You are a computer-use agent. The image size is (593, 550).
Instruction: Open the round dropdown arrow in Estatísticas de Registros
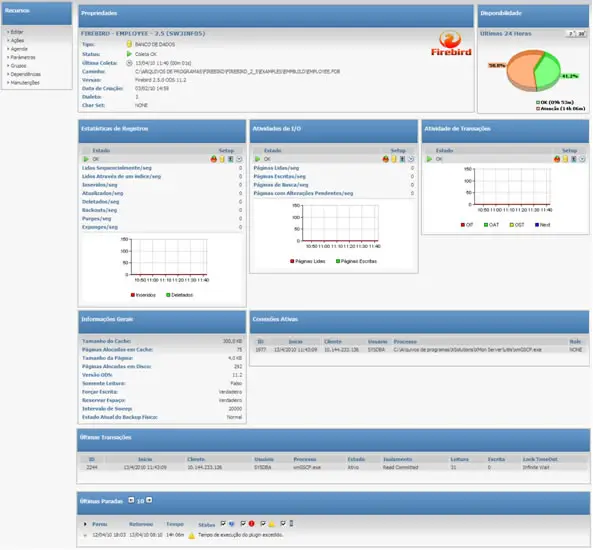point(239,159)
